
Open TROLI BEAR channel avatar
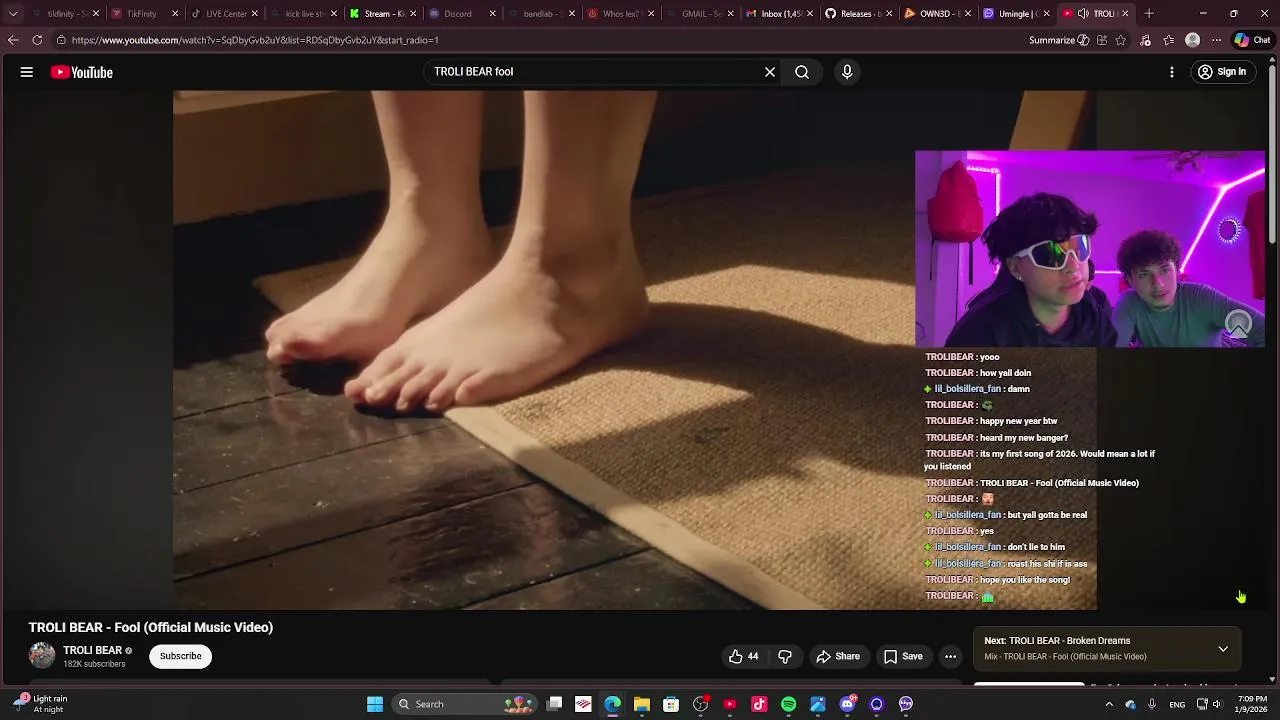[x=42, y=656]
